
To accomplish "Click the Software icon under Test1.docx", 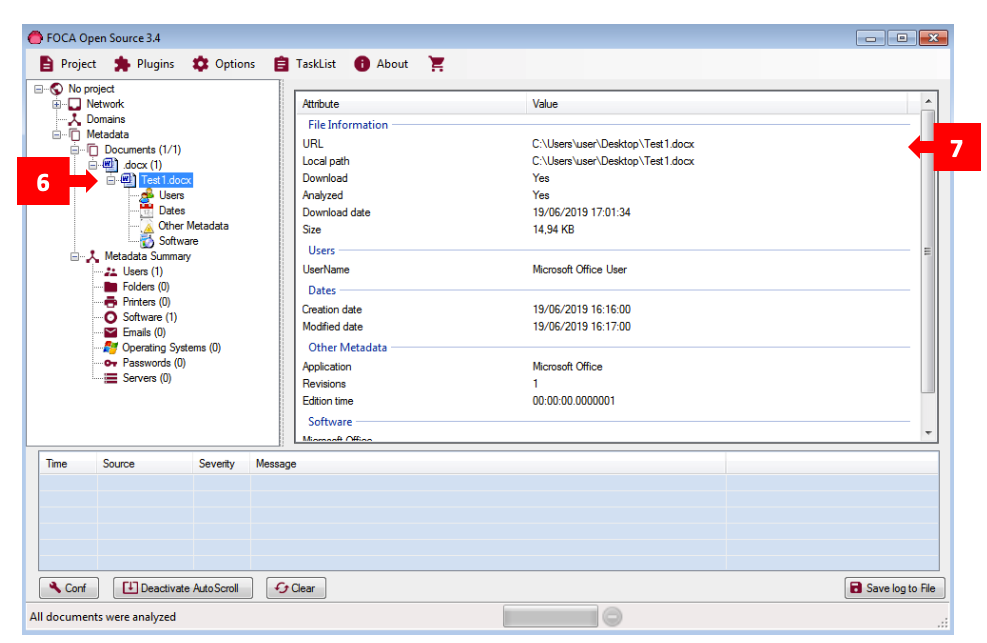I will coord(147,241).
